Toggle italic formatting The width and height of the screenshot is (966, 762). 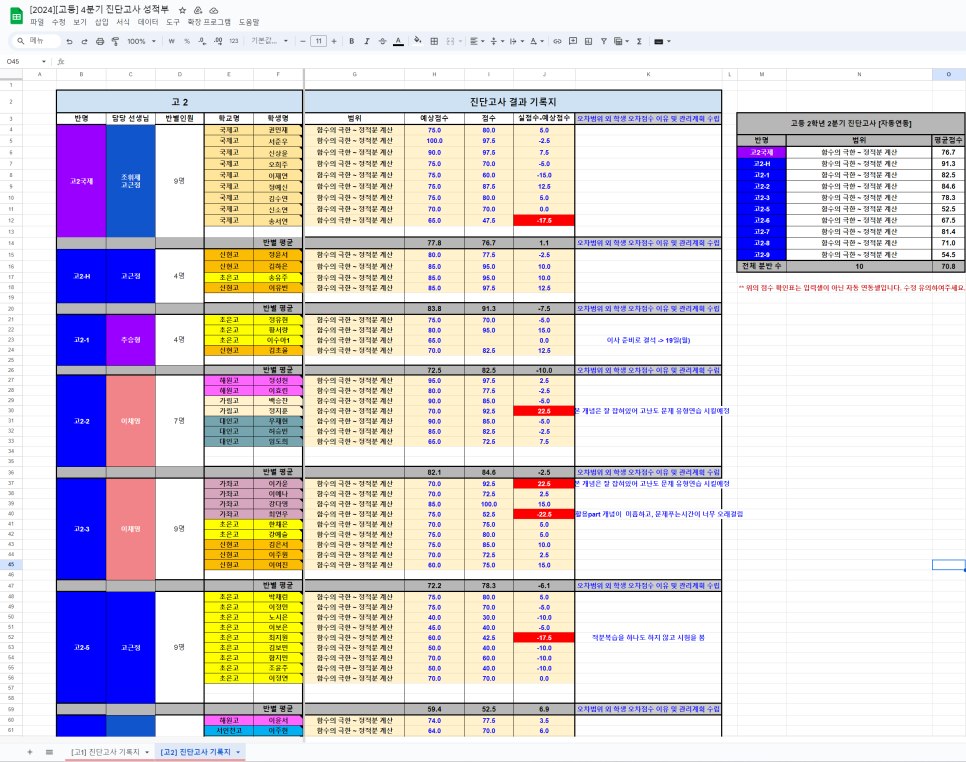click(x=367, y=41)
